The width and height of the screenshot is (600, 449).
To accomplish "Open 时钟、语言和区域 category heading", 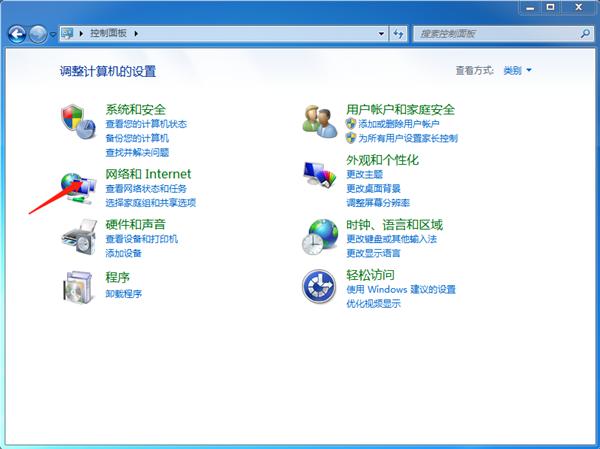I will 394,224.
